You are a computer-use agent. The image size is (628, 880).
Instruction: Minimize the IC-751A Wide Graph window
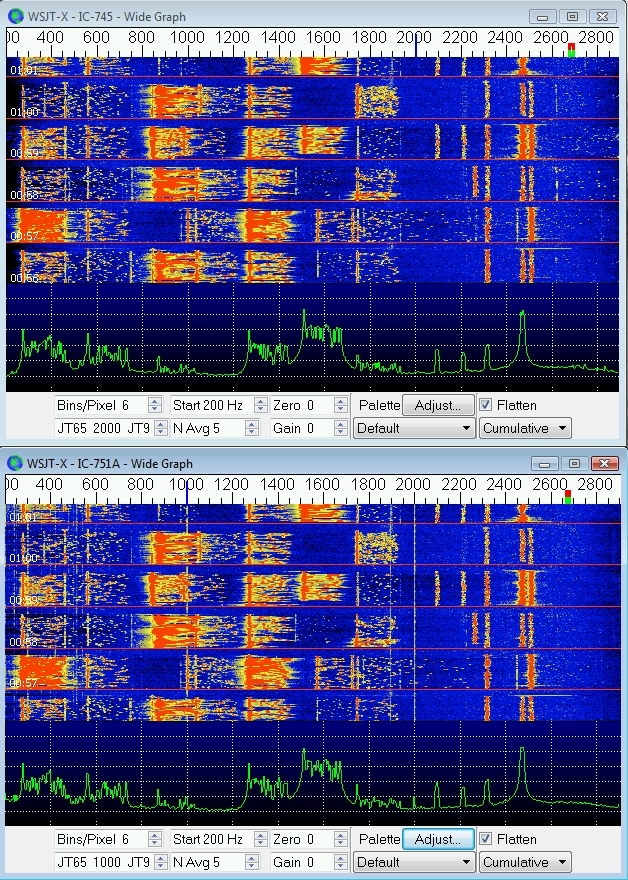click(543, 463)
